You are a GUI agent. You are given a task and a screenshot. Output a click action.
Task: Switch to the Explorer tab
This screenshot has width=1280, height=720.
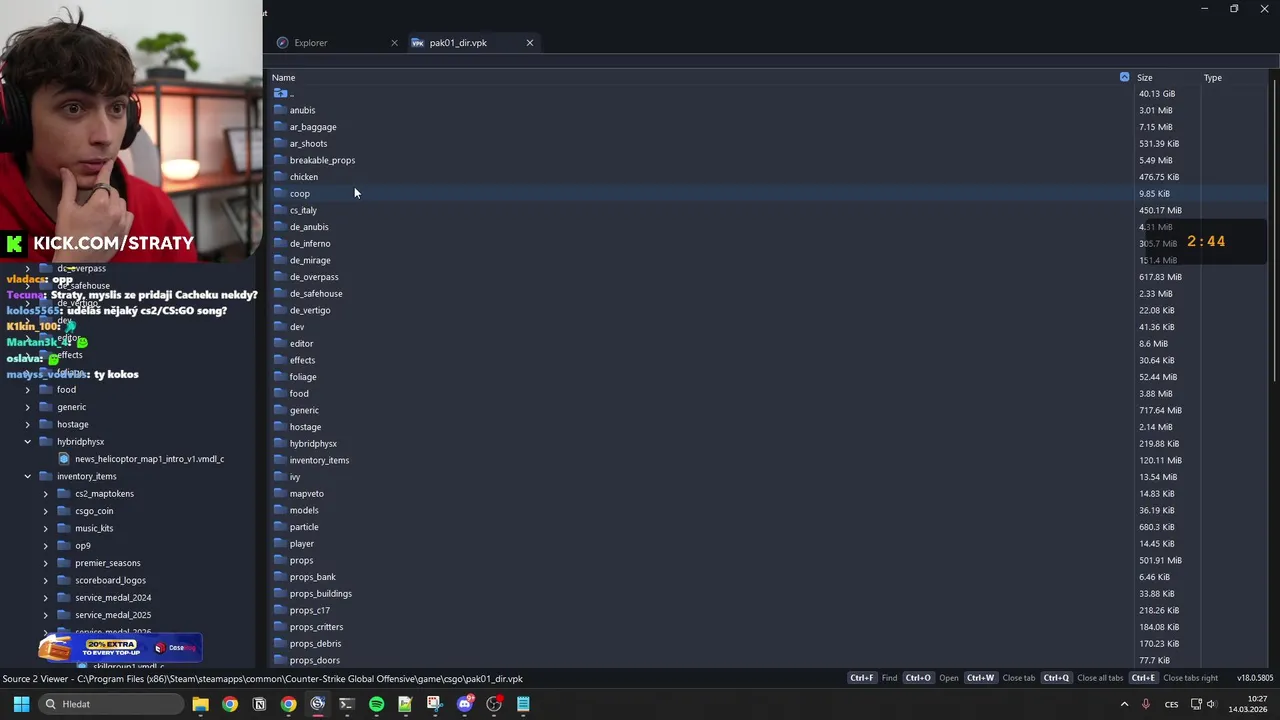[335, 43]
